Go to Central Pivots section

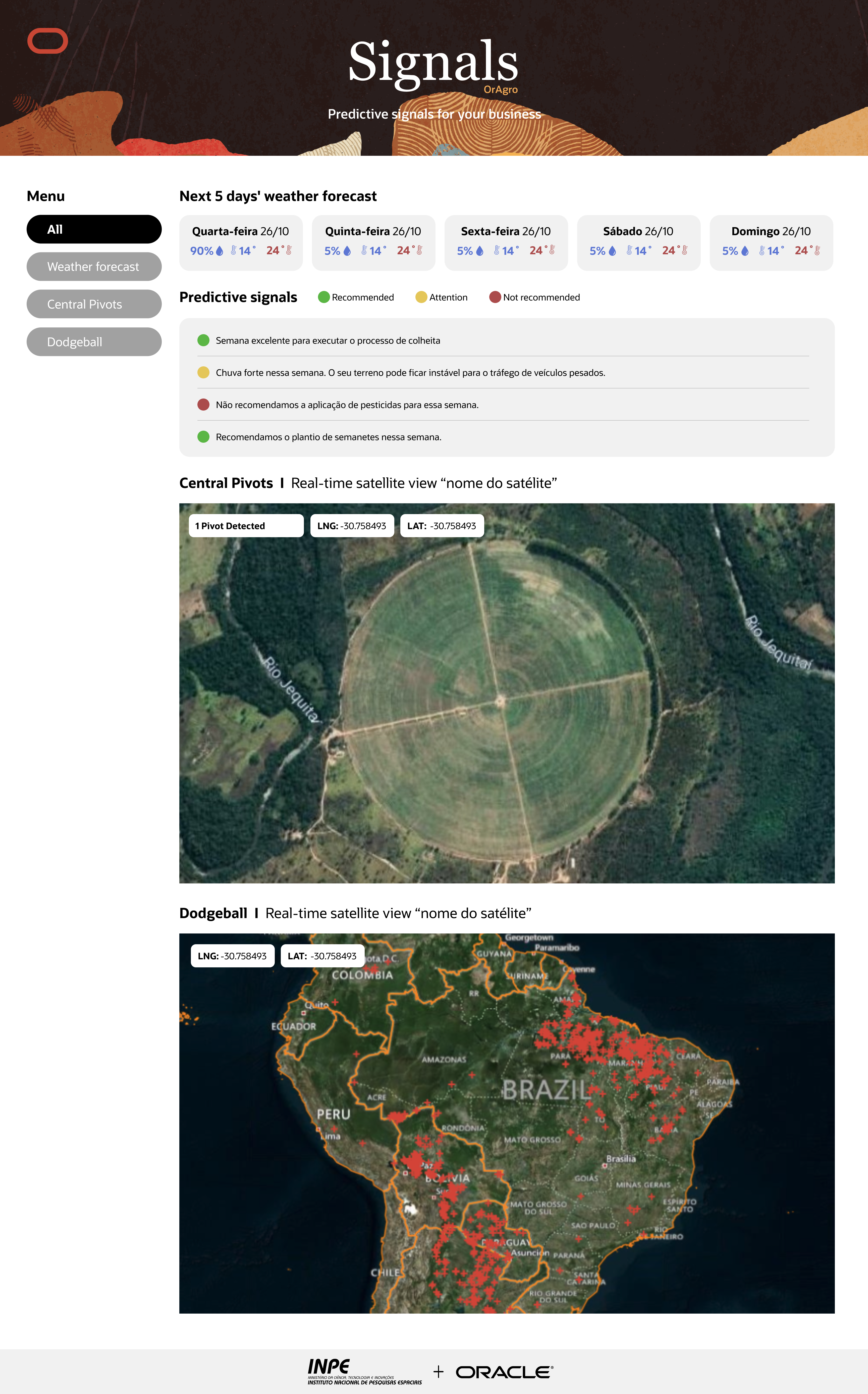94,304
